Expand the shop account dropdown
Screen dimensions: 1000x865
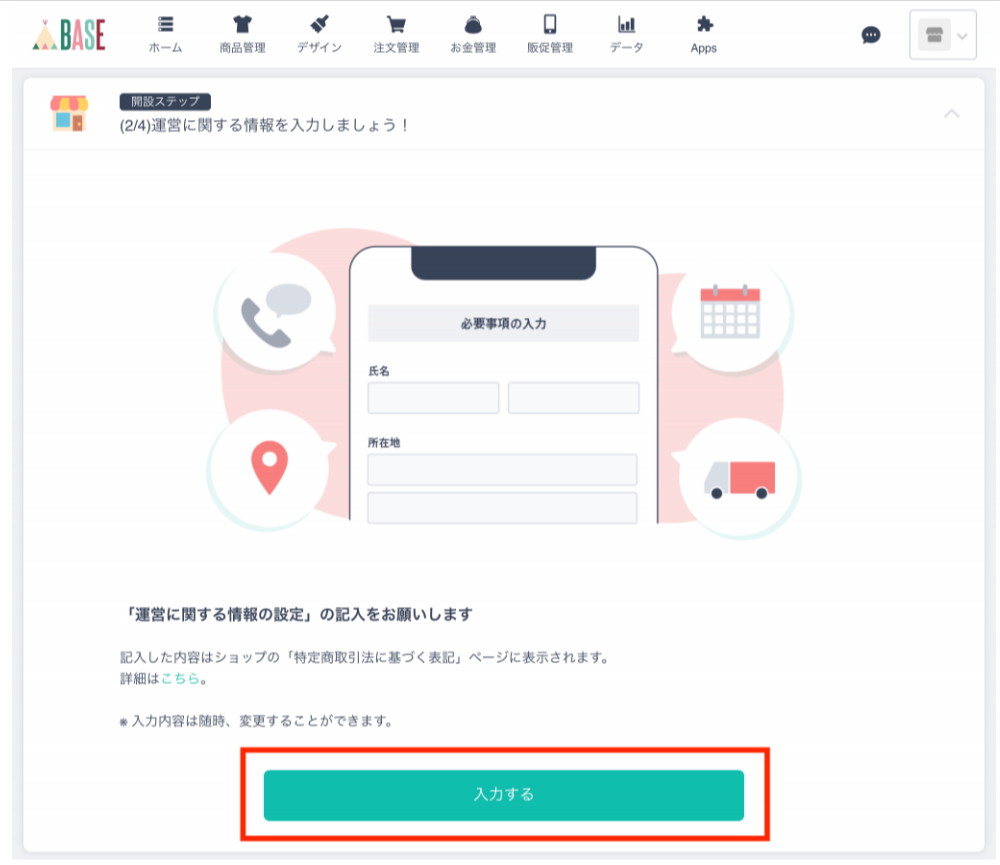point(943,35)
